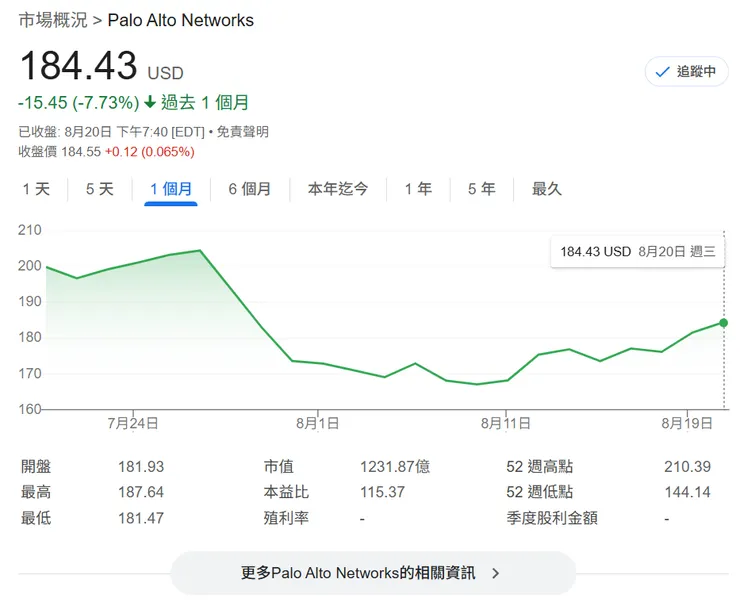Viewport: 740px width, 606px height.
Task: Click the 210 y-axis label
Action: pyautogui.click(x=30, y=230)
